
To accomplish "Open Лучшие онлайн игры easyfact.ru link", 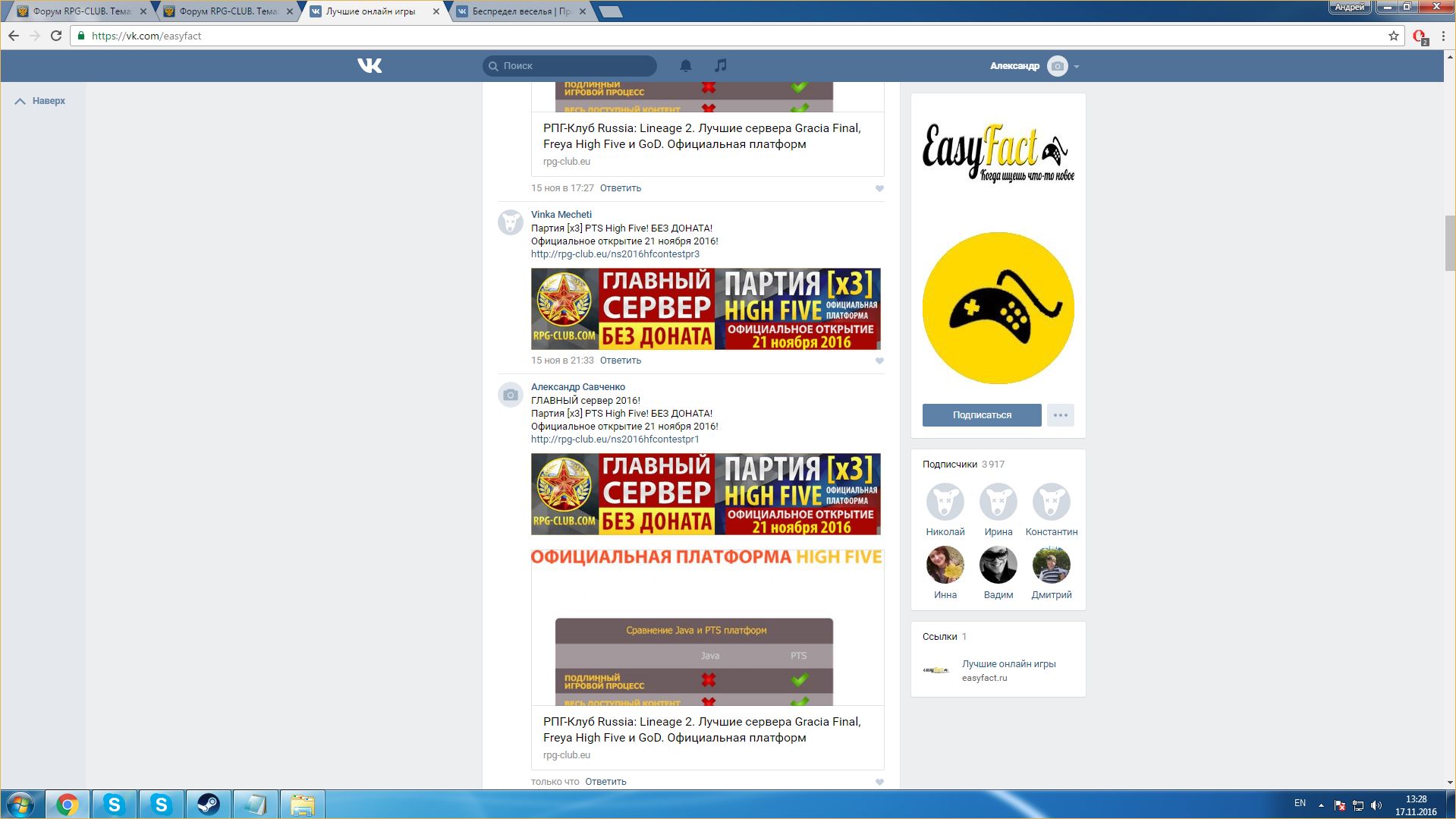I will pyautogui.click(x=1009, y=664).
